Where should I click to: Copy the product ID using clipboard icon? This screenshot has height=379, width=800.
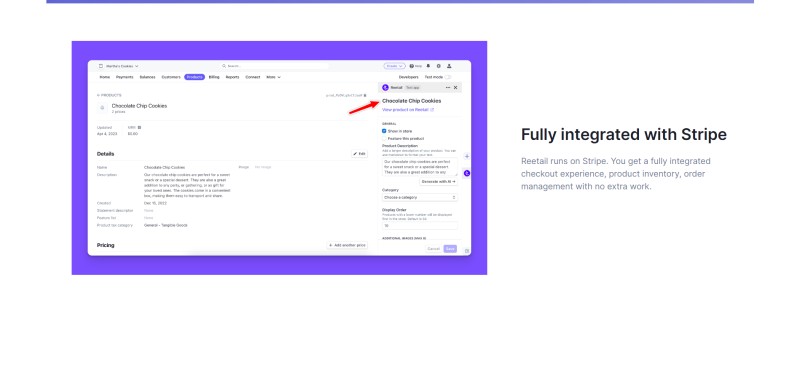365,95
